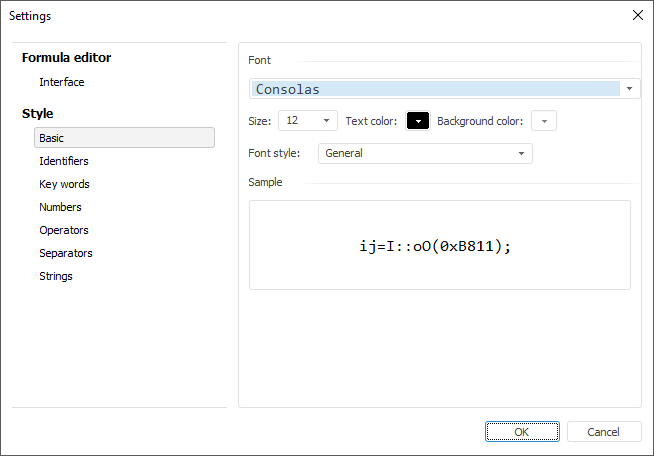Screen dimensions: 654x456
Task: Select Interface under Formula editor
Action: 61,82
